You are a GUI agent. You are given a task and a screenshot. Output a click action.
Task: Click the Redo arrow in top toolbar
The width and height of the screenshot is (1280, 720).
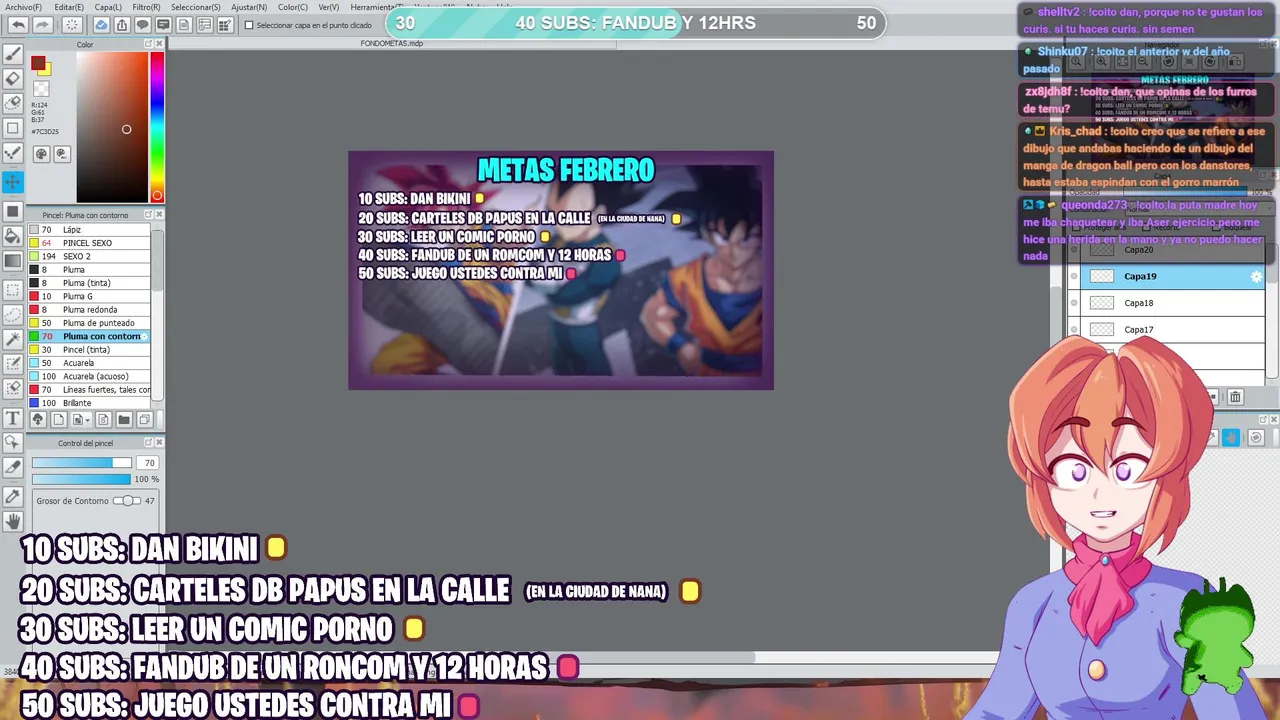click(42, 25)
